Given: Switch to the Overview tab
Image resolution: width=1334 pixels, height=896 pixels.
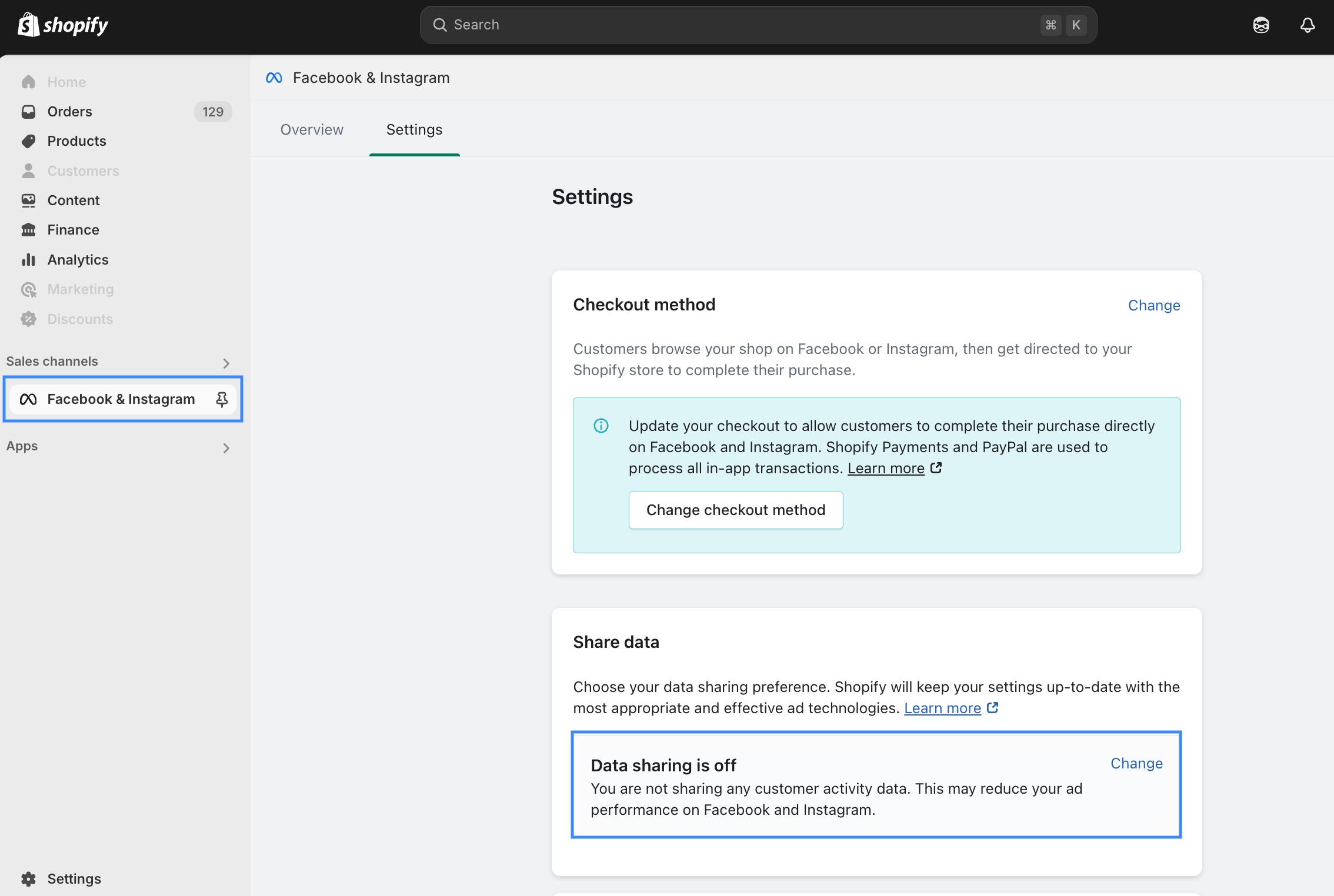Looking at the screenshot, I should 312,129.
